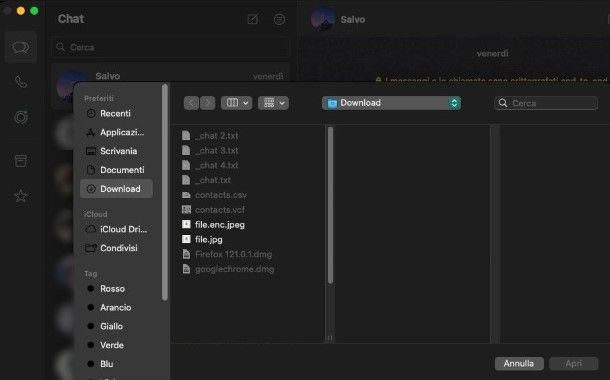Viewport: 610px width, 380px height.
Task: Click the file.enc.jpeg image thumbnail icon
Action: (x=186, y=224)
